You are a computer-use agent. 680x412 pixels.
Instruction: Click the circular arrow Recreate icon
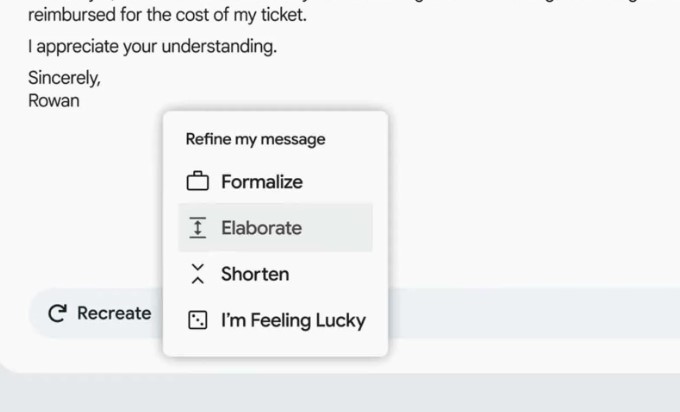click(58, 314)
